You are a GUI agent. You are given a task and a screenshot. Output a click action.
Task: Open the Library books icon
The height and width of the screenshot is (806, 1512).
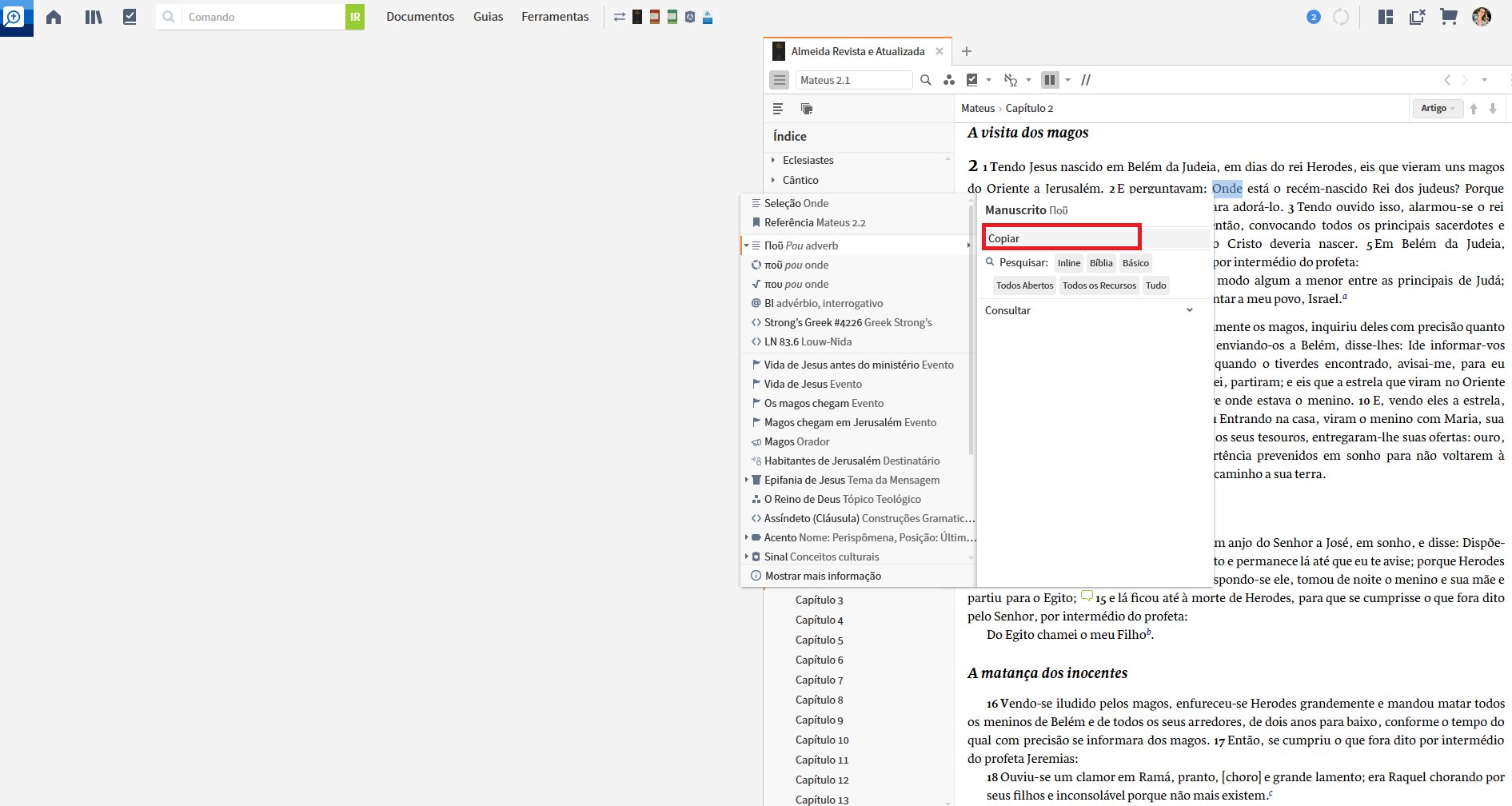pos(94,17)
